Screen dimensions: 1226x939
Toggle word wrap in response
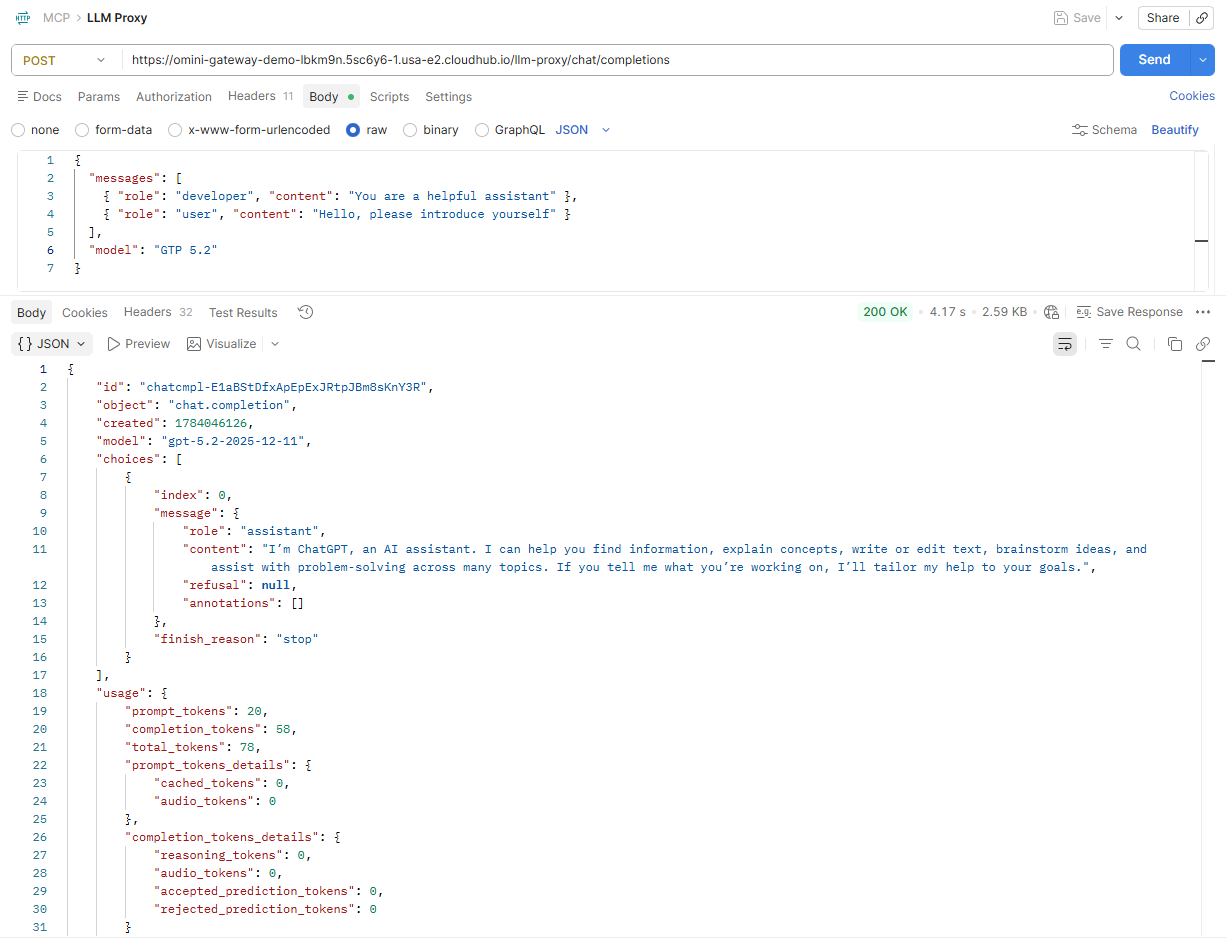tap(1065, 344)
